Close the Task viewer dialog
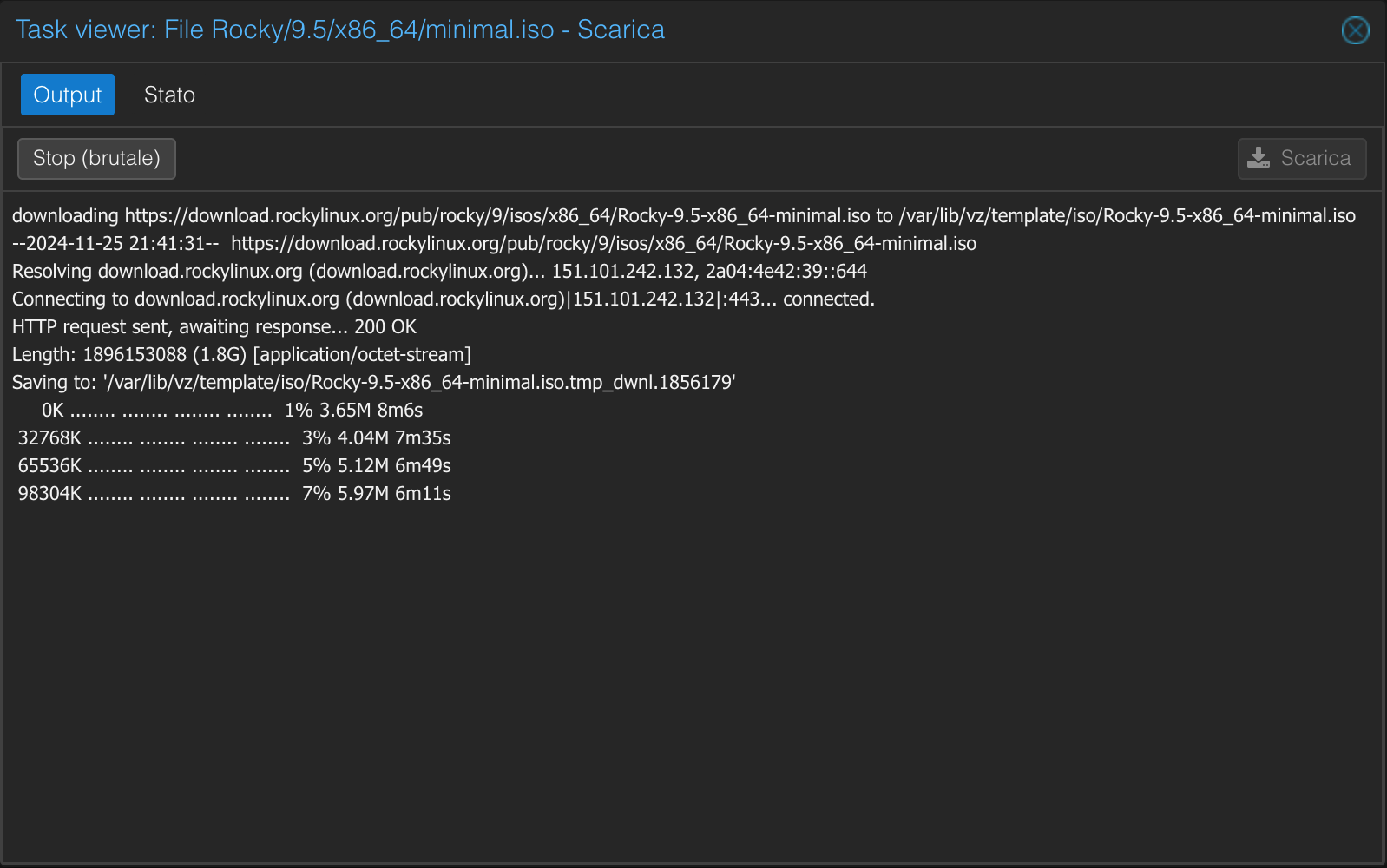1387x868 pixels. [x=1355, y=30]
